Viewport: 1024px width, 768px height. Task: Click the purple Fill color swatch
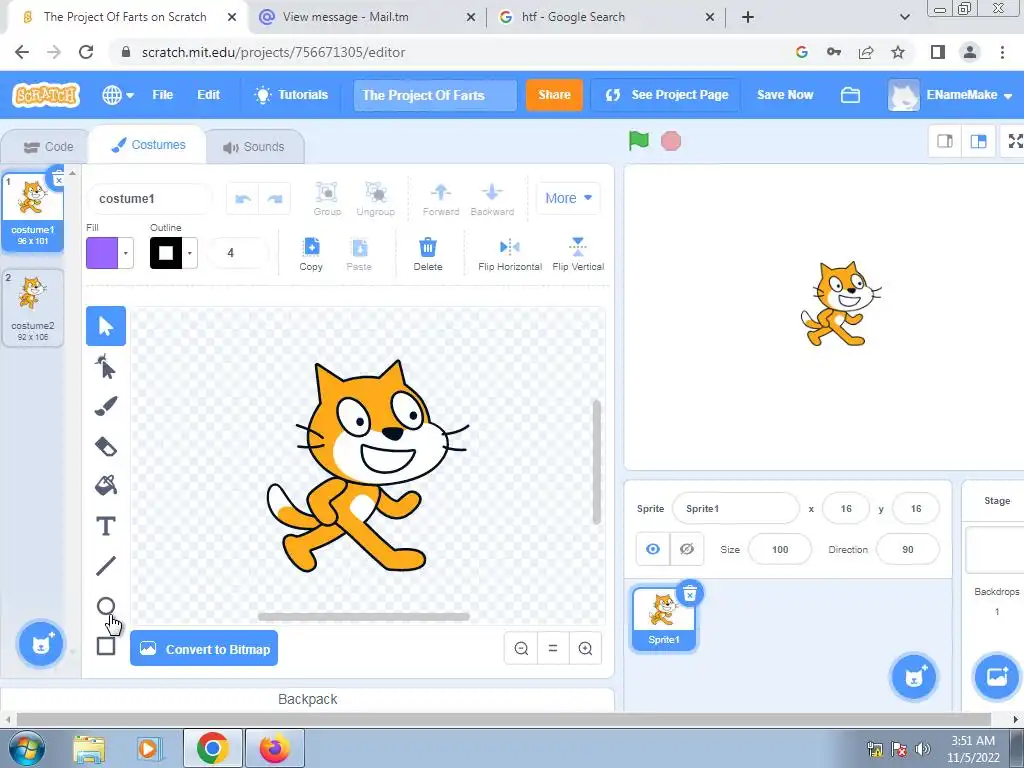(102, 253)
